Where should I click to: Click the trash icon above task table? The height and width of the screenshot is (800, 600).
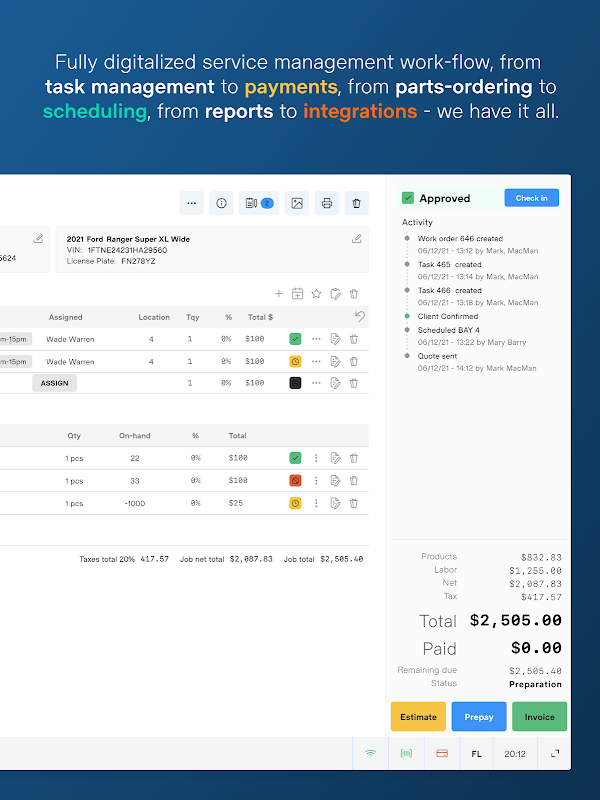354,293
